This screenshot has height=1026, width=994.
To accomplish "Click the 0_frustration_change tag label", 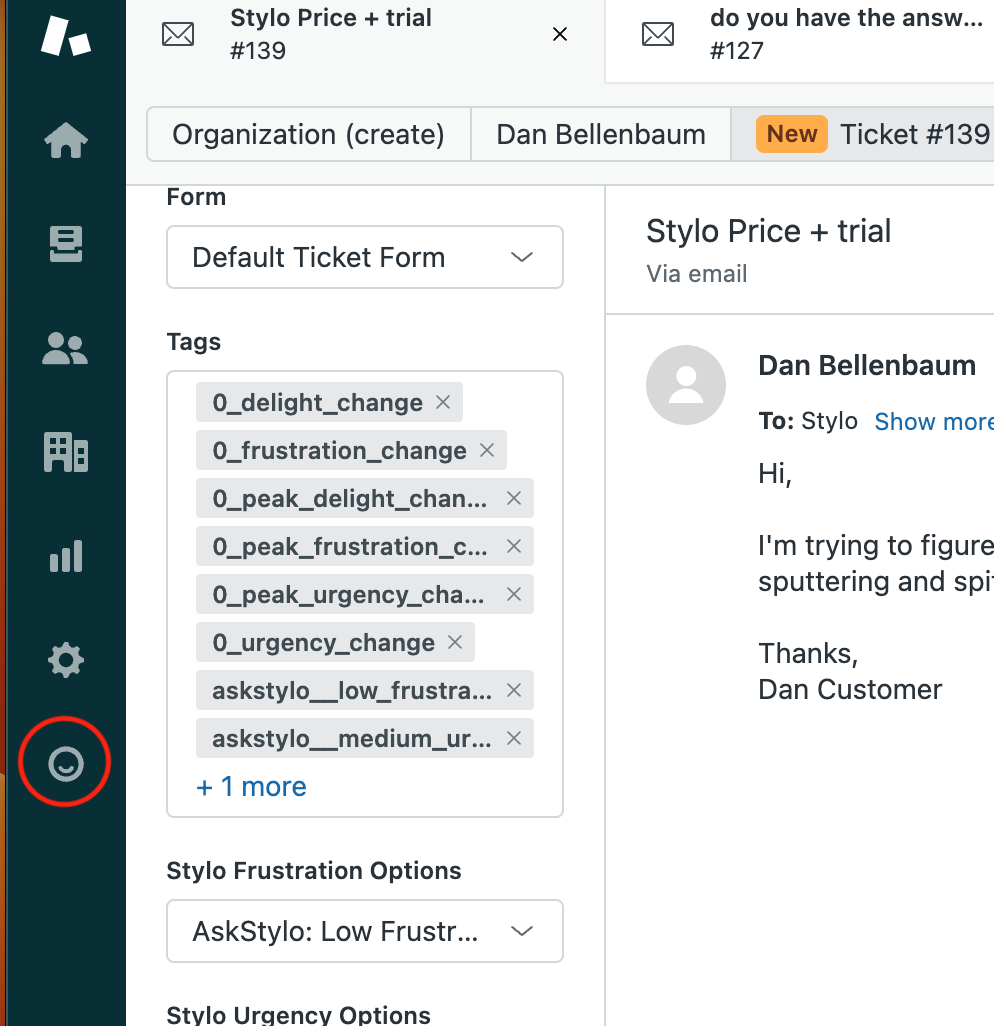I will 339,450.
